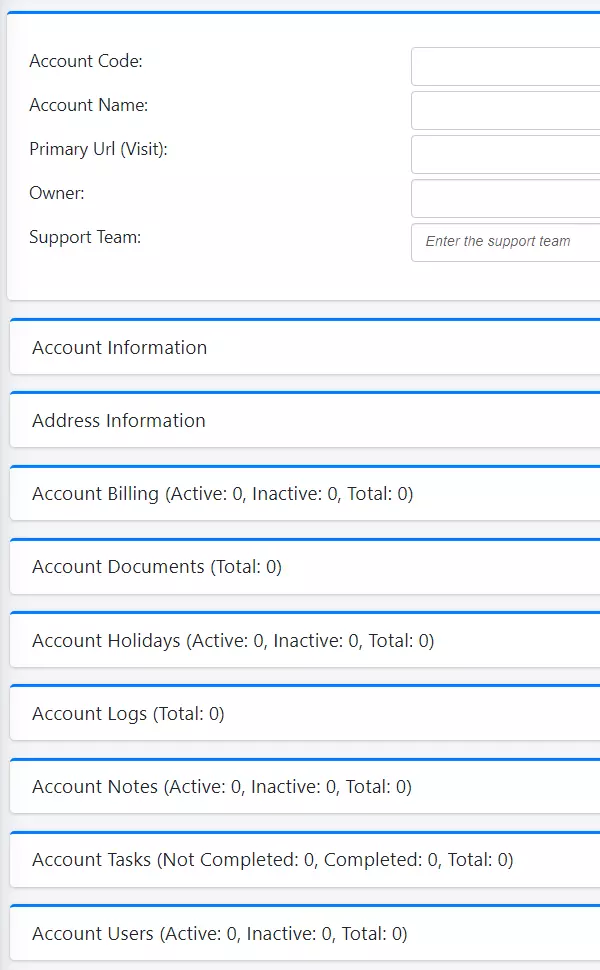Open the Account Tasks section
Image resolution: width=600 pixels, height=970 pixels.
305,859
